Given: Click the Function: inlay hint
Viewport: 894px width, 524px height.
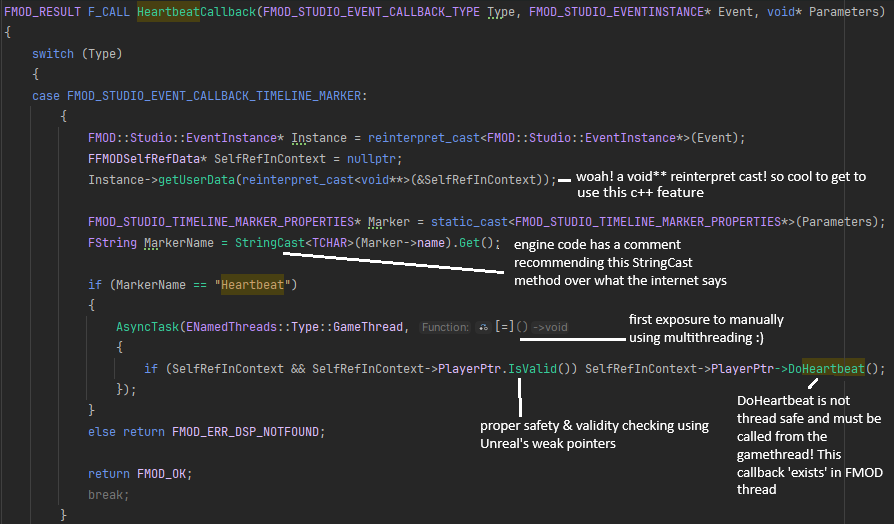Looking at the screenshot, I should pyautogui.click(x=445, y=327).
